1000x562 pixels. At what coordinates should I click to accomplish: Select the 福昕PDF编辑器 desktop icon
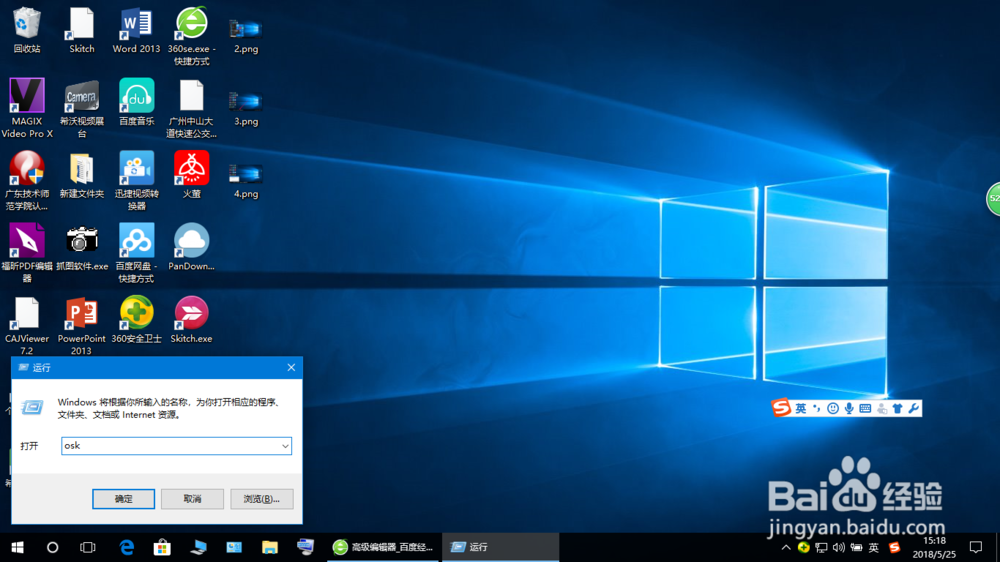click(x=27, y=241)
